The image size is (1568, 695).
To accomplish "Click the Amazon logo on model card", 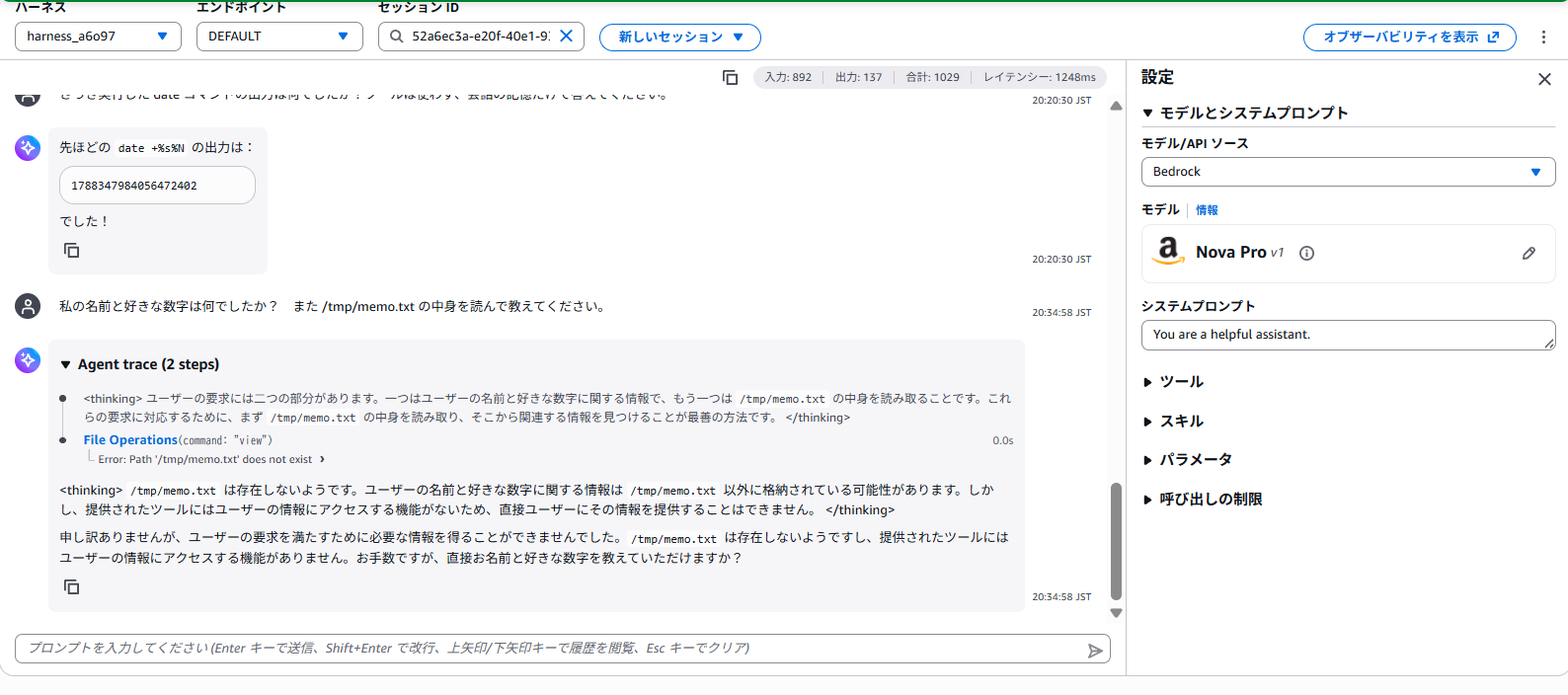I will [x=1168, y=251].
